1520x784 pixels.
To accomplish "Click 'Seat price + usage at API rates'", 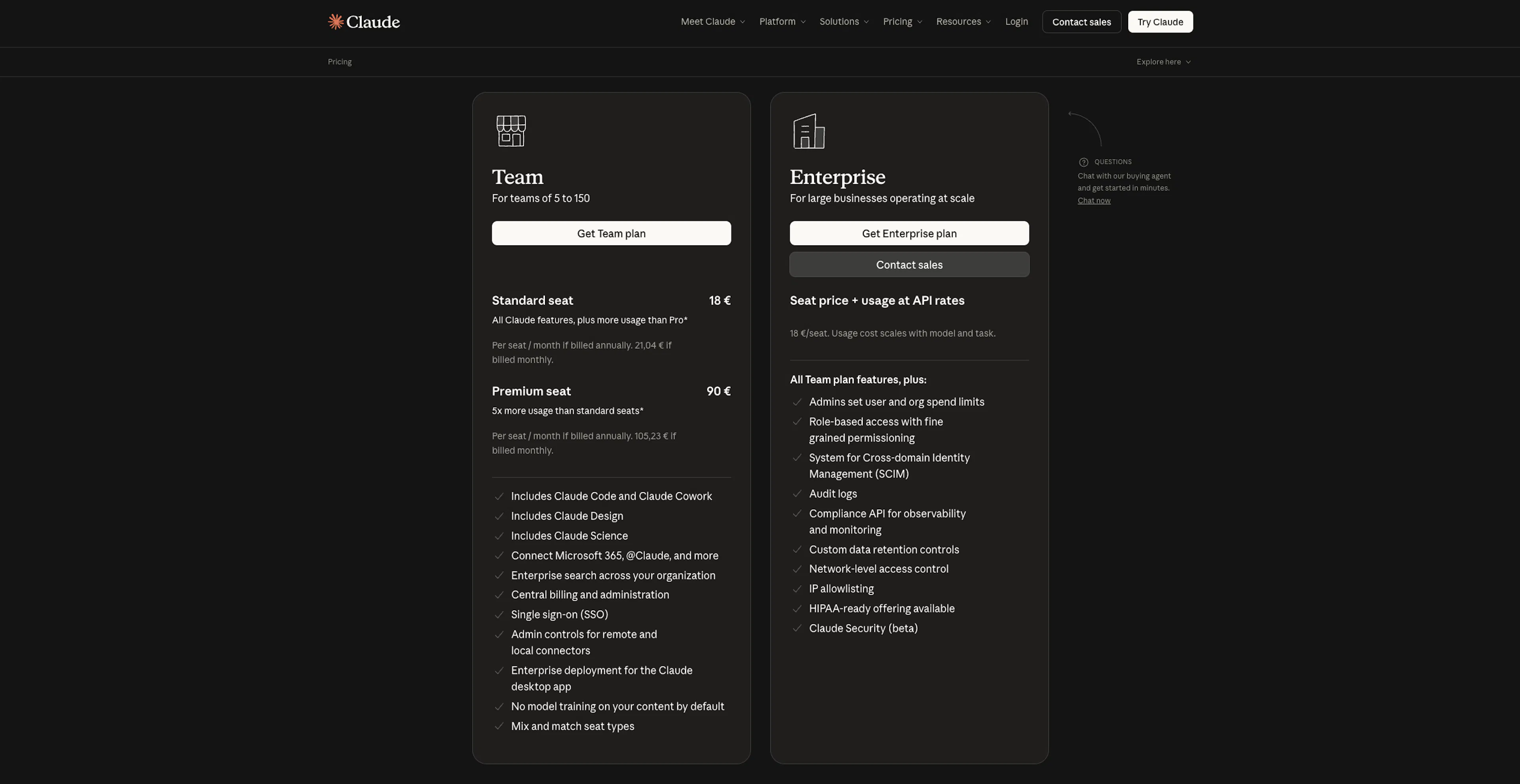I will pyautogui.click(x=877, y=301).
